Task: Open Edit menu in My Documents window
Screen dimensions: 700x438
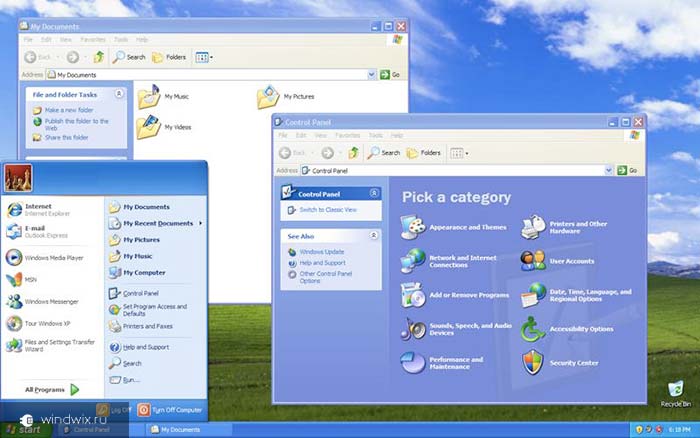Action: pyautogui.click(x=46, y=40)
